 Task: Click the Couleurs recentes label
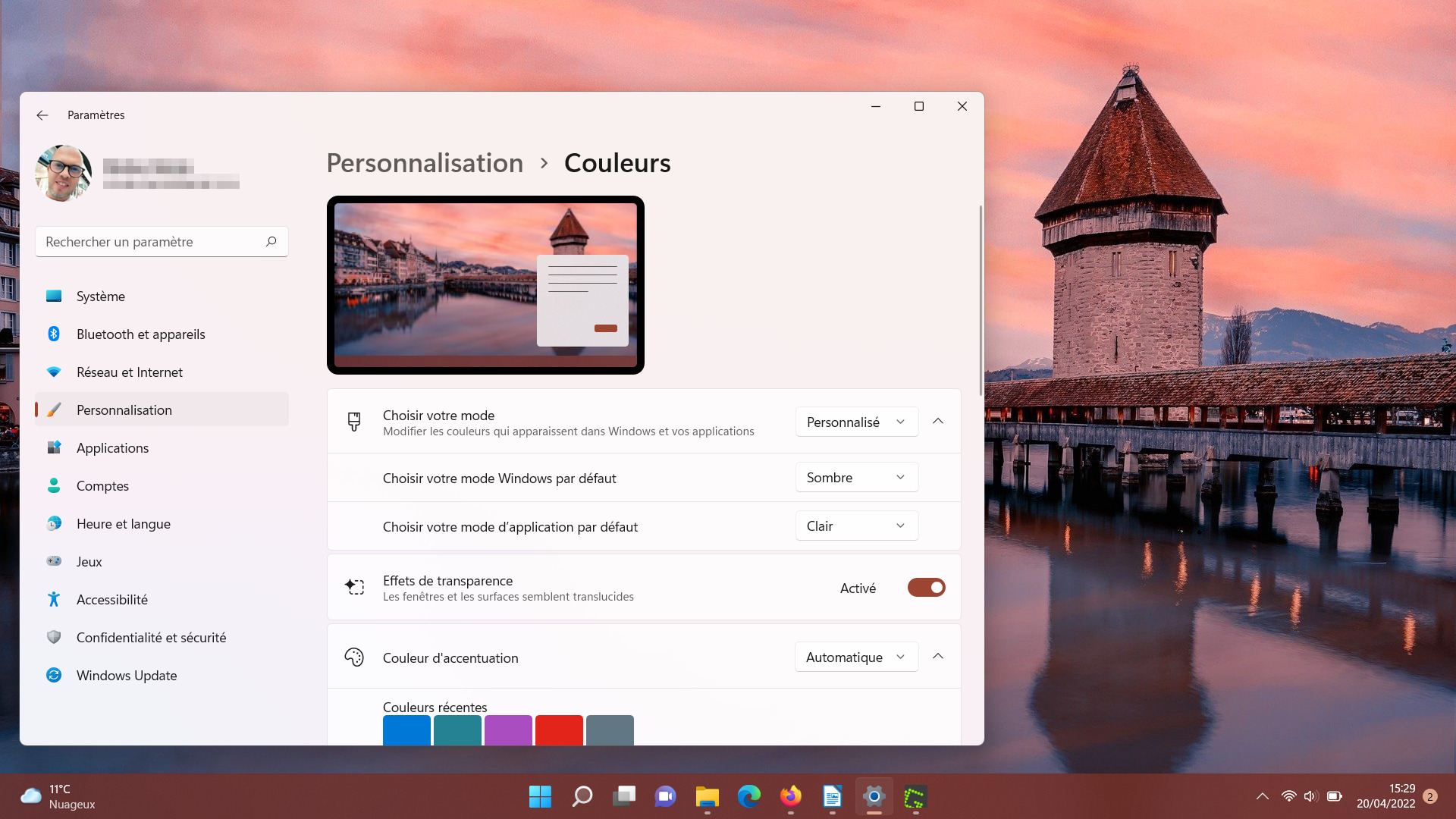[435, 707]
